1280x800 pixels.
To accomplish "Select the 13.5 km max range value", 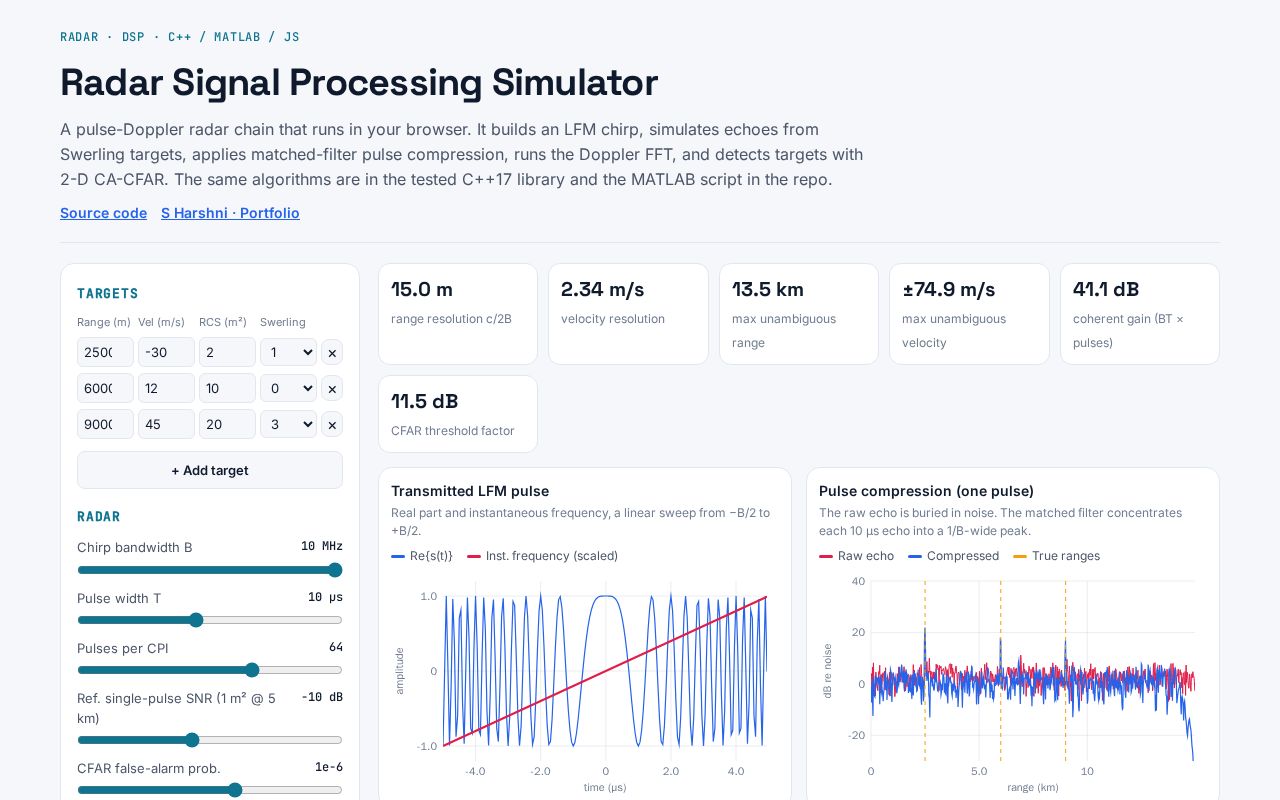I will point(768,289).
